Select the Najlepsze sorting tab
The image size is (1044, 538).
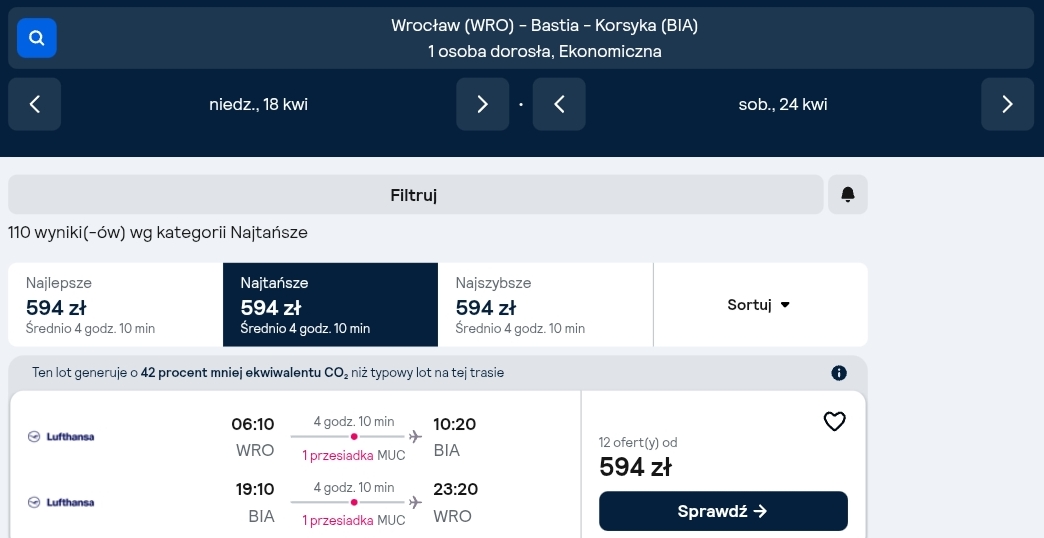point(115,305)
